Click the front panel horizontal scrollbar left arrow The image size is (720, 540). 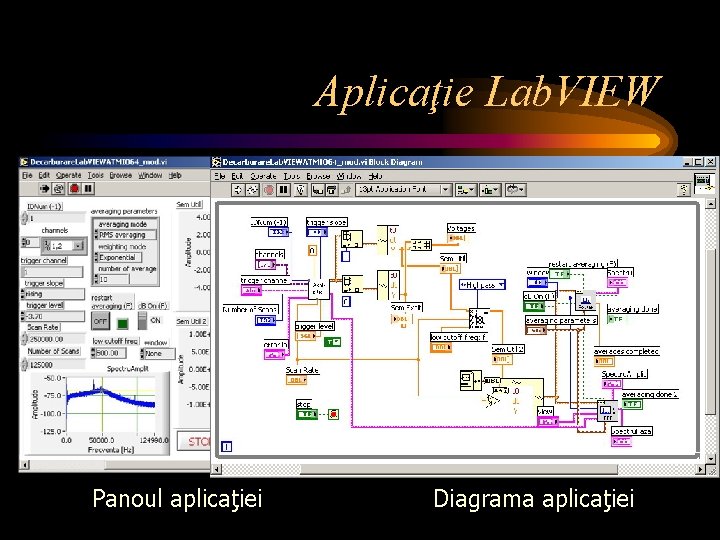coord(24,465)
